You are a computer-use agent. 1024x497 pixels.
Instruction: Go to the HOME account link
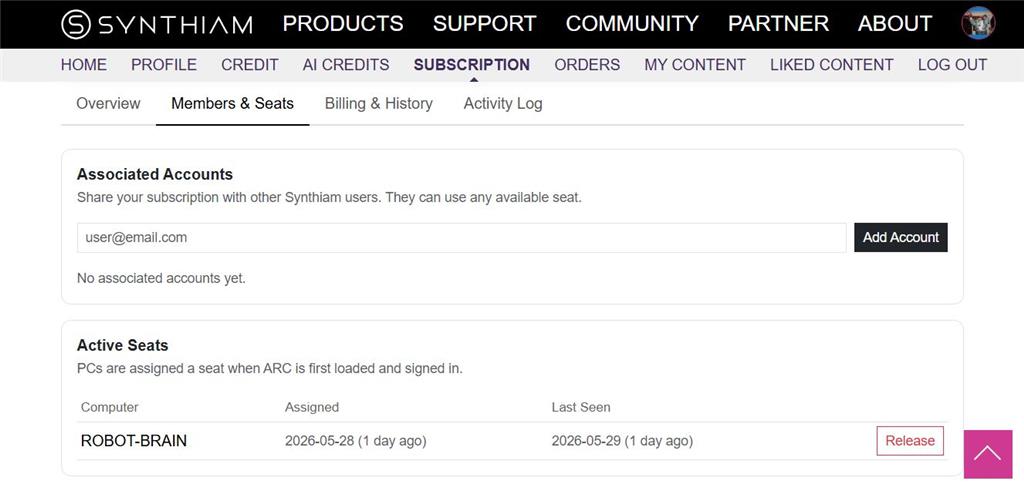click(x=84, y=65)
